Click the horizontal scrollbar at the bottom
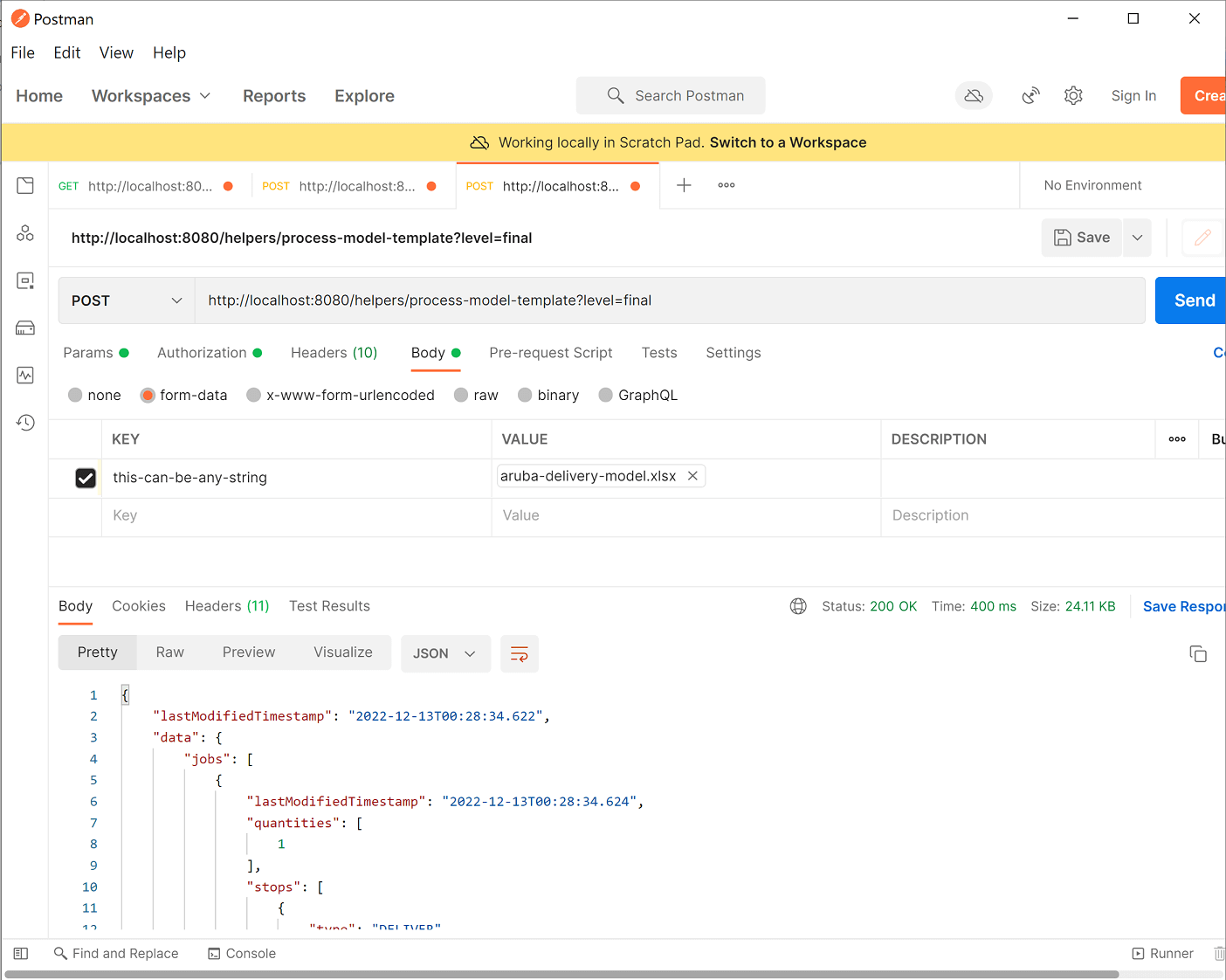The height and width of the screenshot is (980, 1226). pos(561,974)
